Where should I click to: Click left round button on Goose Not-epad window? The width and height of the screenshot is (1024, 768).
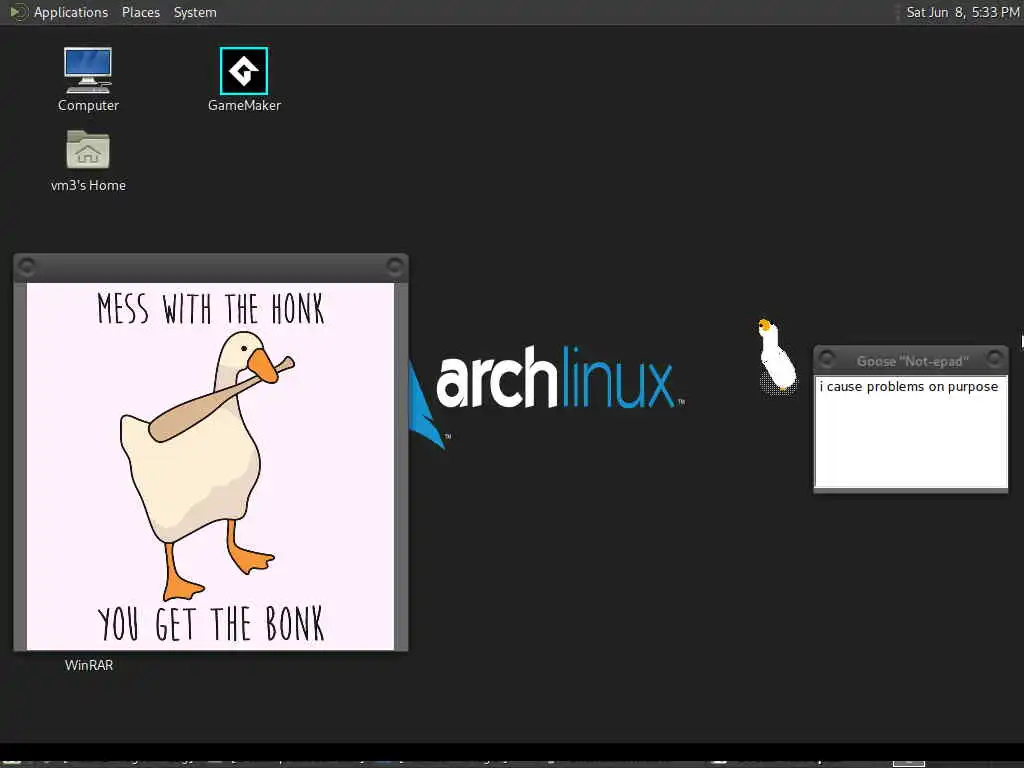pyautogui.click(x=827, y=359)
